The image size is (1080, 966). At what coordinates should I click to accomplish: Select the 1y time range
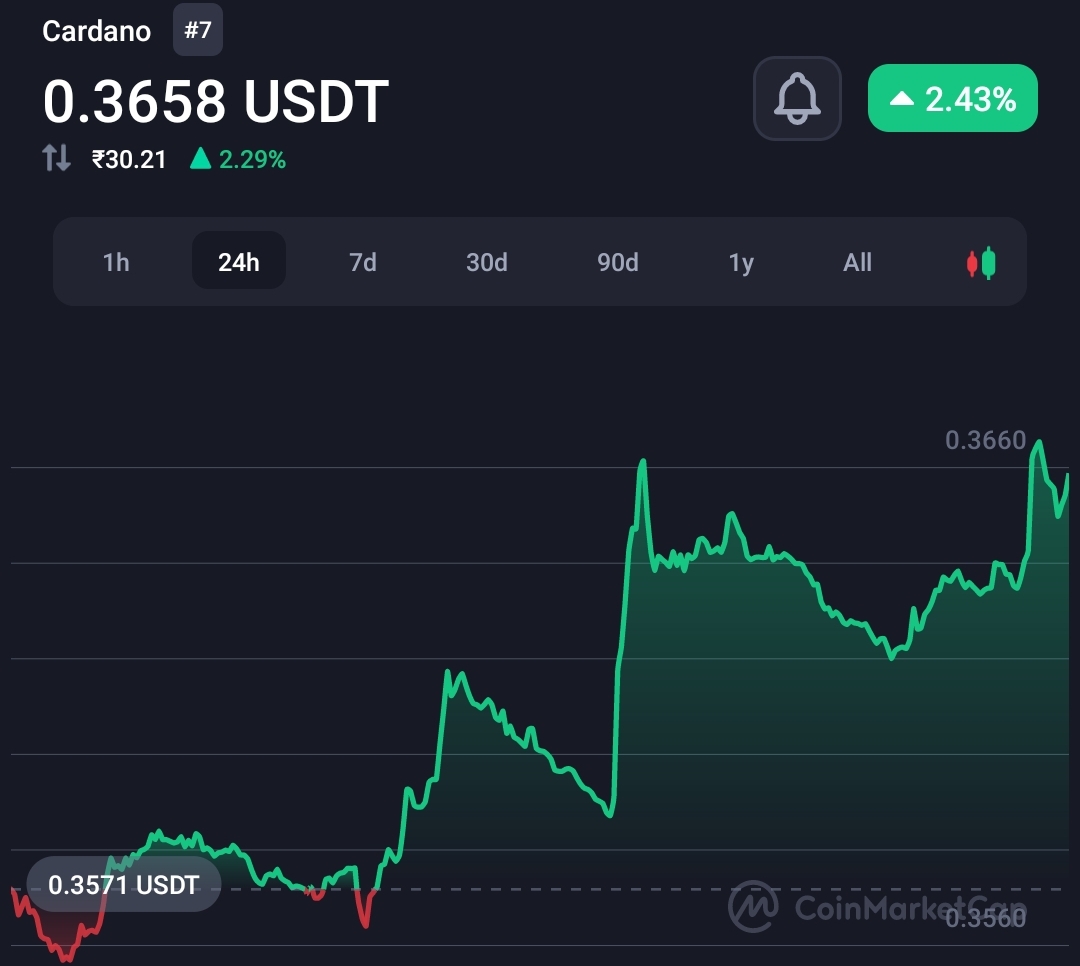tap(741, 263)
